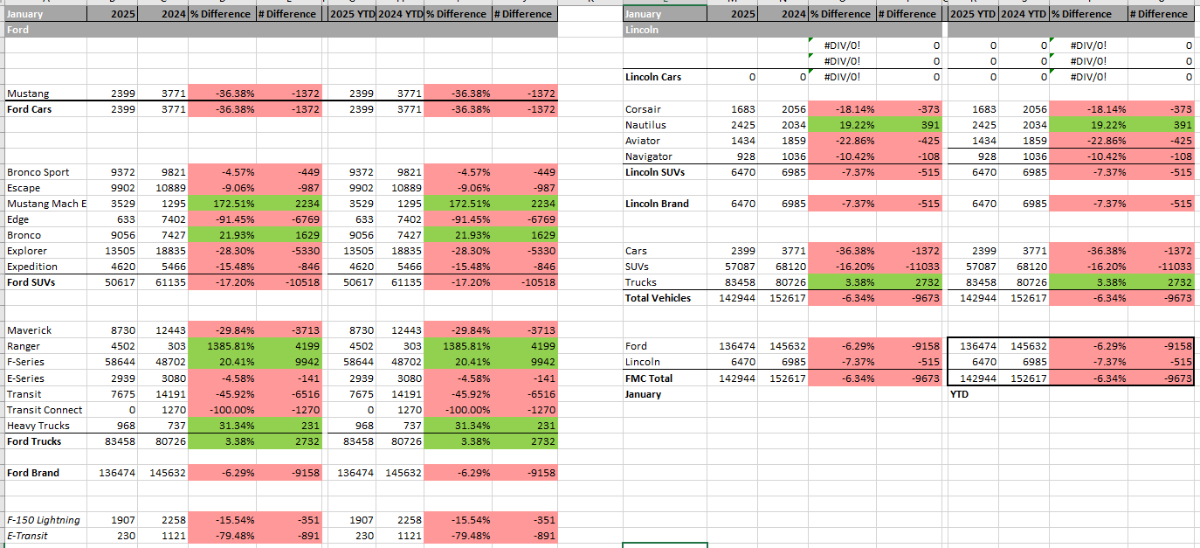Click the Nautilus row label
The width and height of the screenshot is (1200, 548).
click(x=645, y=125)
